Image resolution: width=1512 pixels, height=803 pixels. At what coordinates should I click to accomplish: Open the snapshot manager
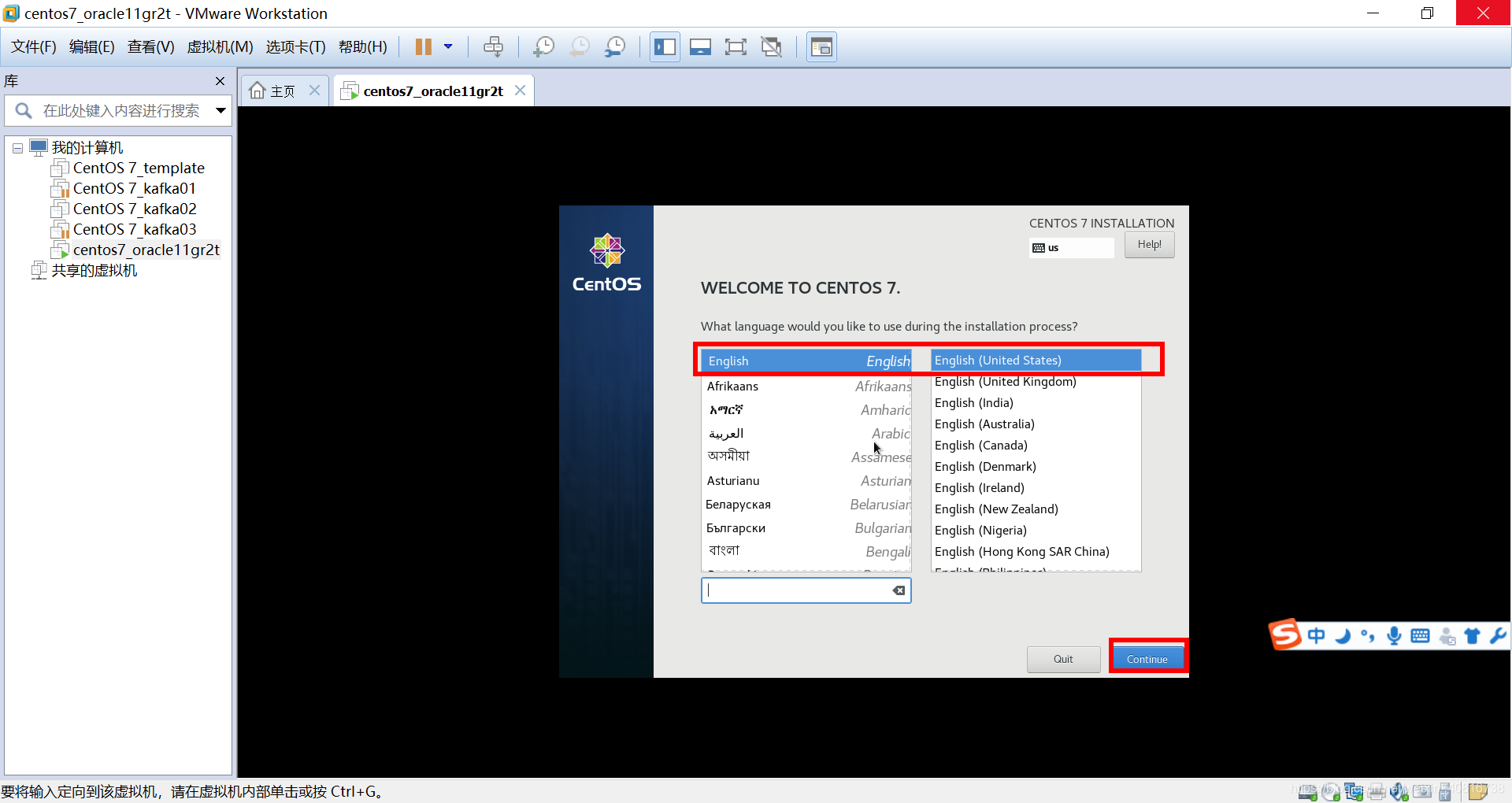pyautogui.click(x=614, y=47)
